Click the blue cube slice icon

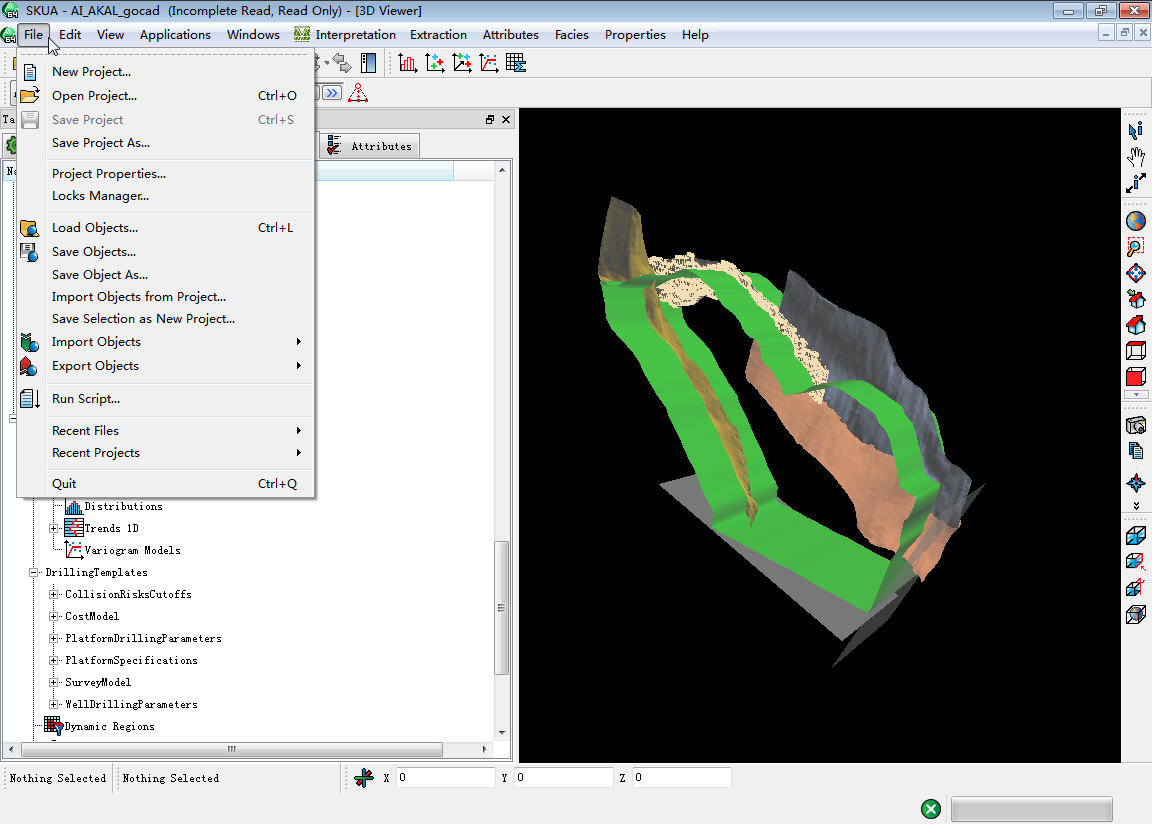tap(1136, 535)
